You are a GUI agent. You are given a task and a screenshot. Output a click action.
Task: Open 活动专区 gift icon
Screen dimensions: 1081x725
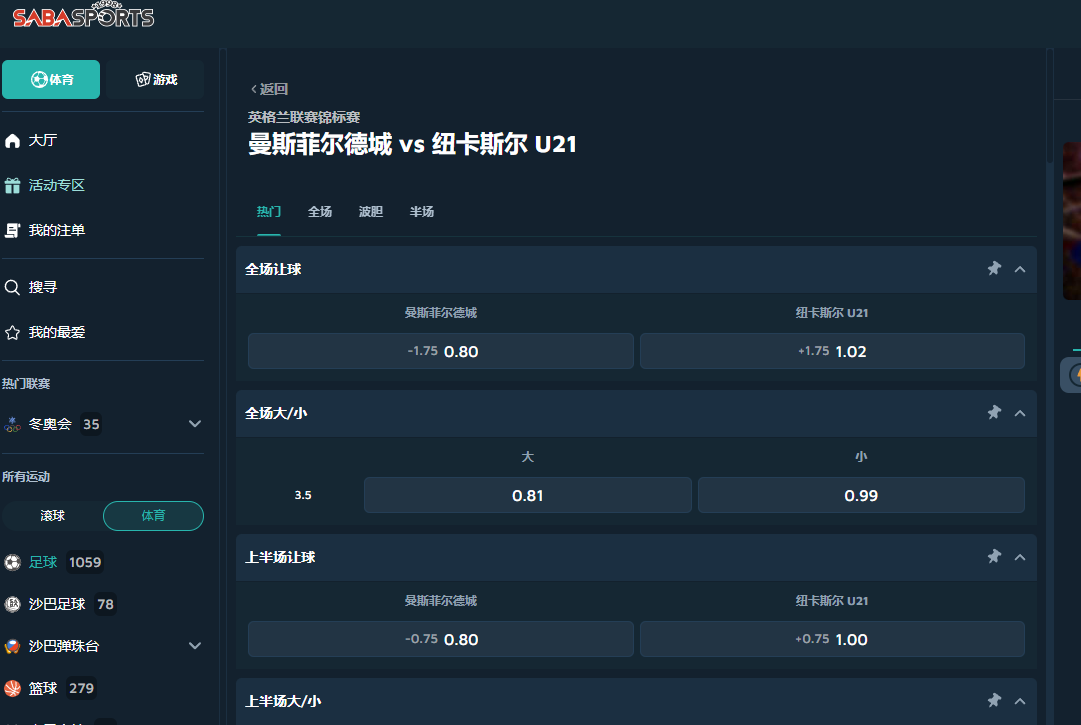pos(13,186)
